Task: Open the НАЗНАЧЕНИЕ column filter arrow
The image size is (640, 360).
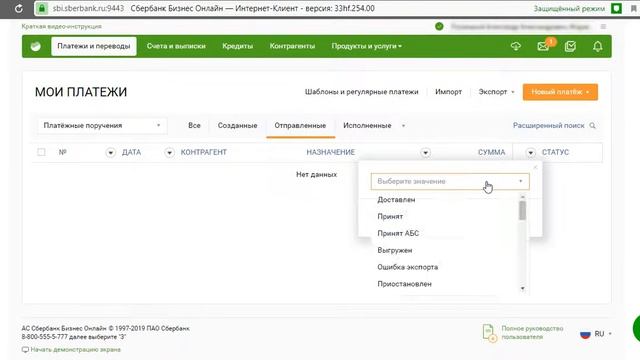Action: click(425, 153)
